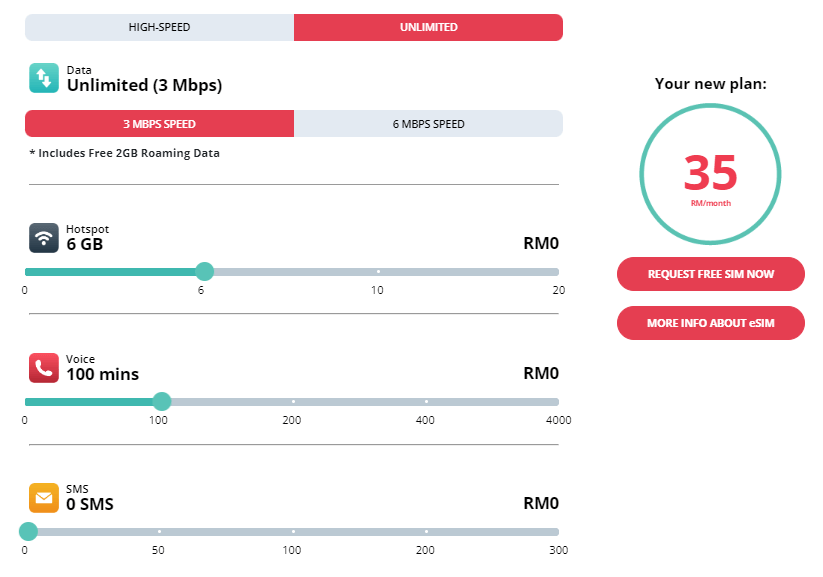This screenshot has width=823, height=577.
Task: Set SMS slider to 200 mark
Action: pyautogui.click(x=426, y=531)
